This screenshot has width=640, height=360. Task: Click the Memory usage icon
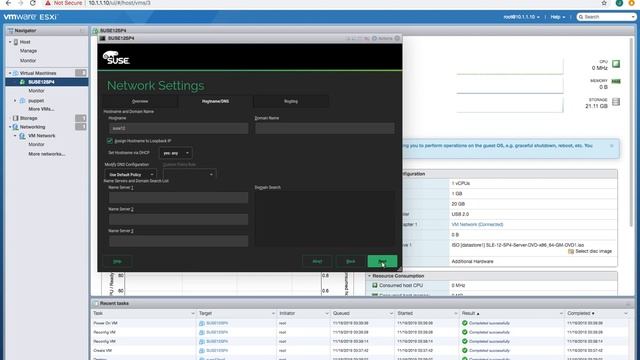616,82
